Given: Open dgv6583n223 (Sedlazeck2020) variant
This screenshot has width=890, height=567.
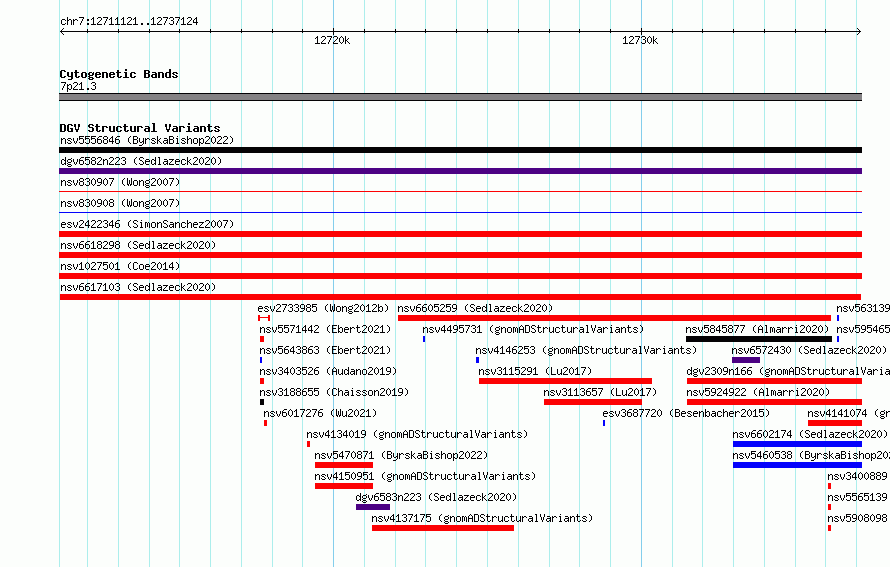Looking at the screenshot, I should pyautogui.click(x=436, y=497).
